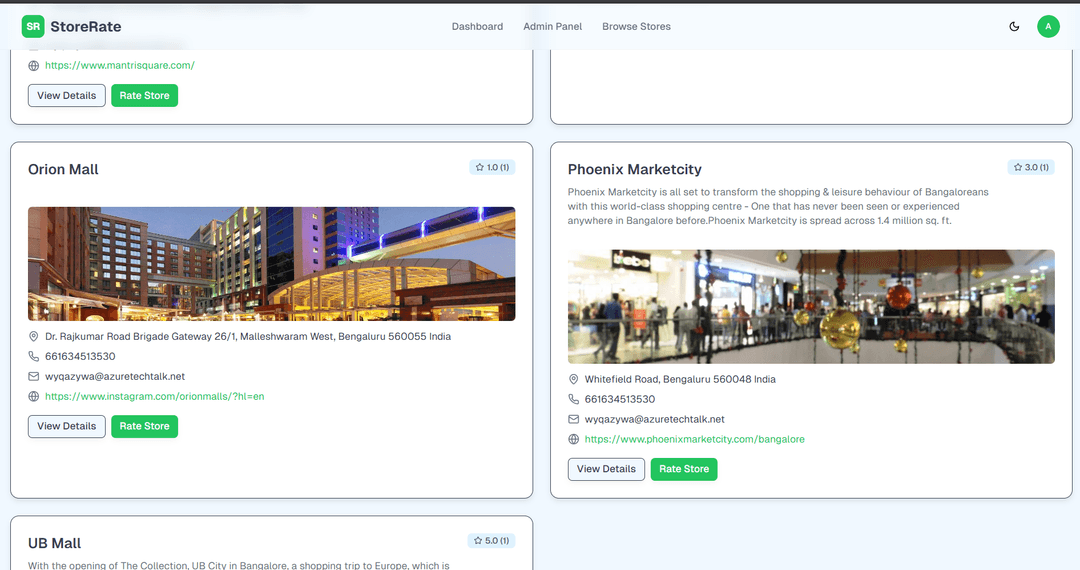The width and height of the screenshot is (1080, 570).
Task: Open the Dashboard nav item
Action: tap(477, 26)
